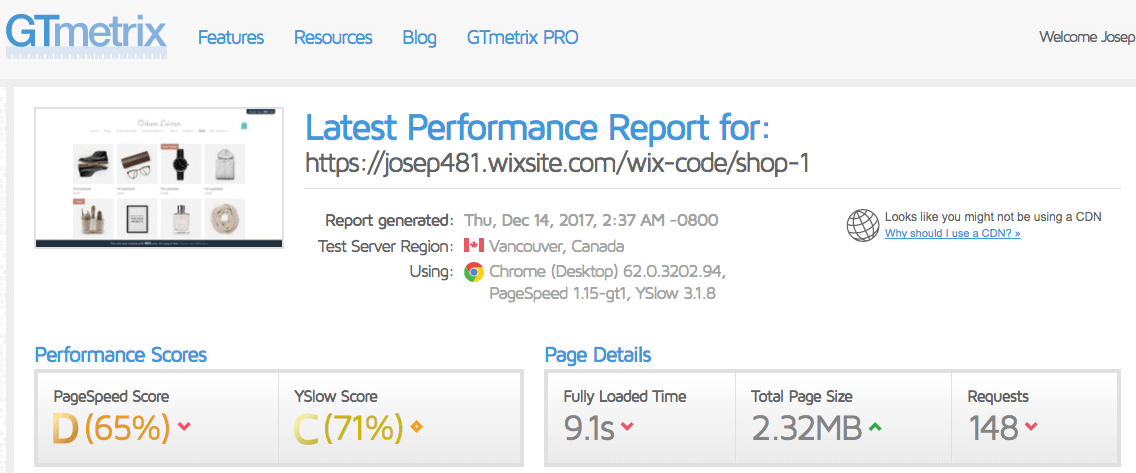Image resolution: width=1136 pixels, height=473 pixels.
Task: Click the 'Looks like you might not be using a CDN' text
Action: pyautogui.click(x=994, y=217)
